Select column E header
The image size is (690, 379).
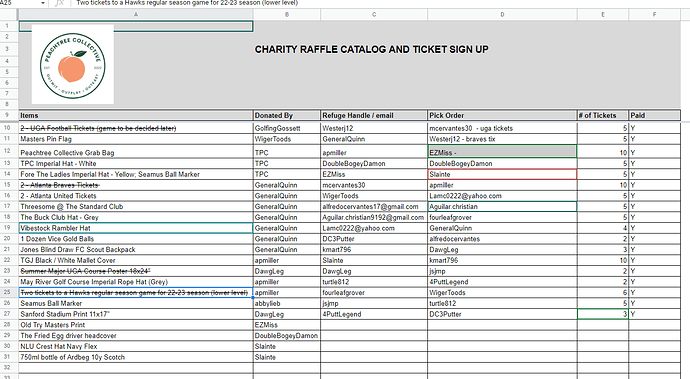pos(603,15)
